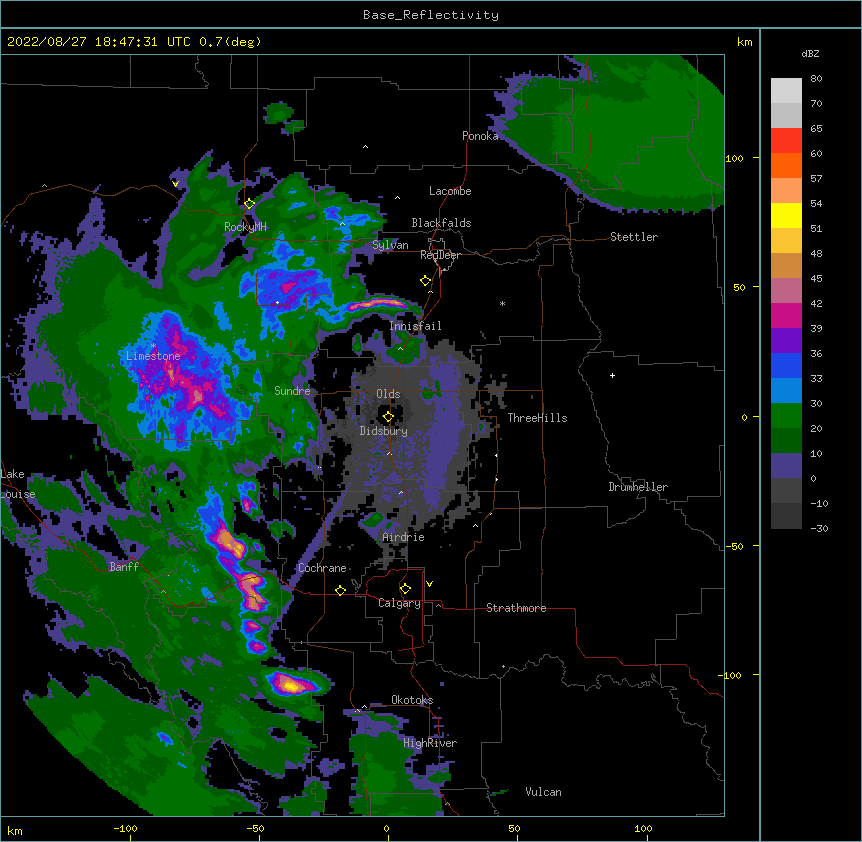862x842 pixels.
Task: Click the light gray 70-80 dBZ legend swatch
Action: pyautogui.click(x=786, y=90)
